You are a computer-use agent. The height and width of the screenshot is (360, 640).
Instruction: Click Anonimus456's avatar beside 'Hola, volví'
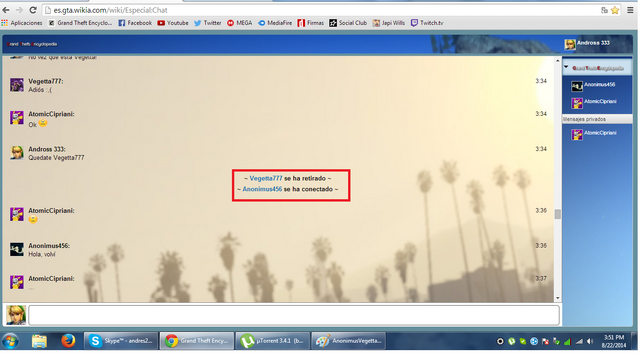pyautogui.click(x=17, y=249)
